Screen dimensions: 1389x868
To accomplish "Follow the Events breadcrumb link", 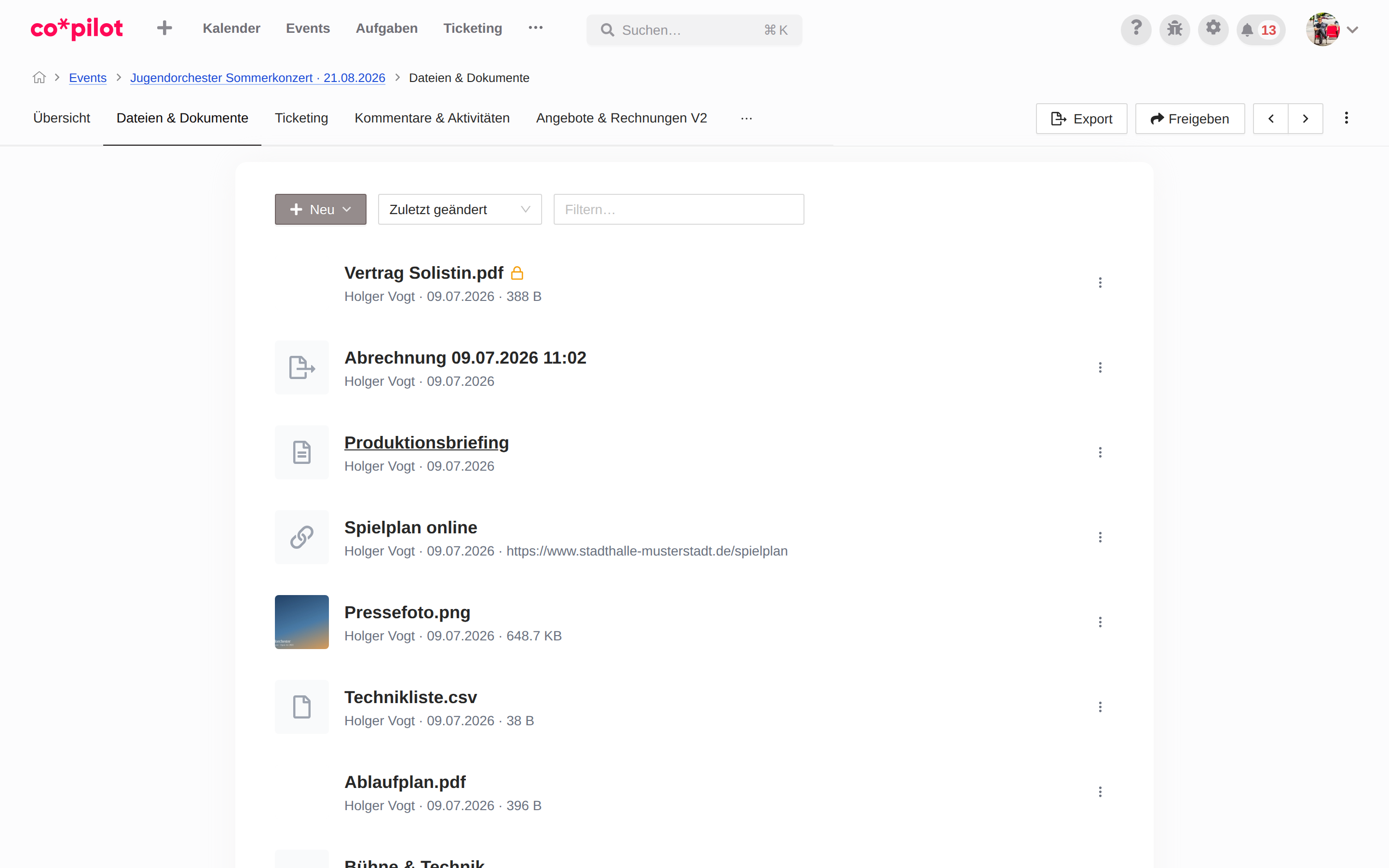I will tap(88, 78).
